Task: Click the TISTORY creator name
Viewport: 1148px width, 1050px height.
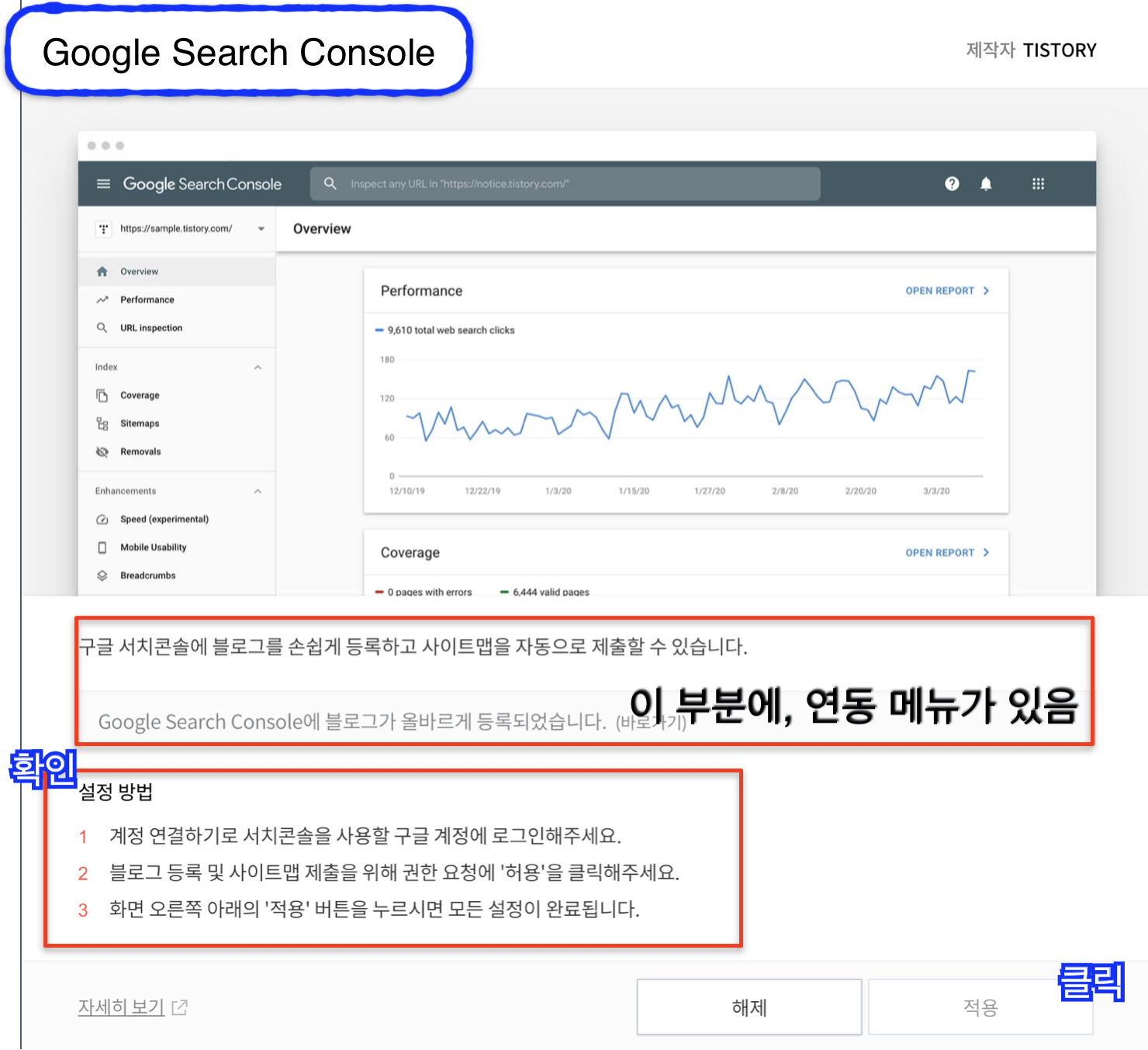Action: pyautogui.click(x=1060, y=50)
